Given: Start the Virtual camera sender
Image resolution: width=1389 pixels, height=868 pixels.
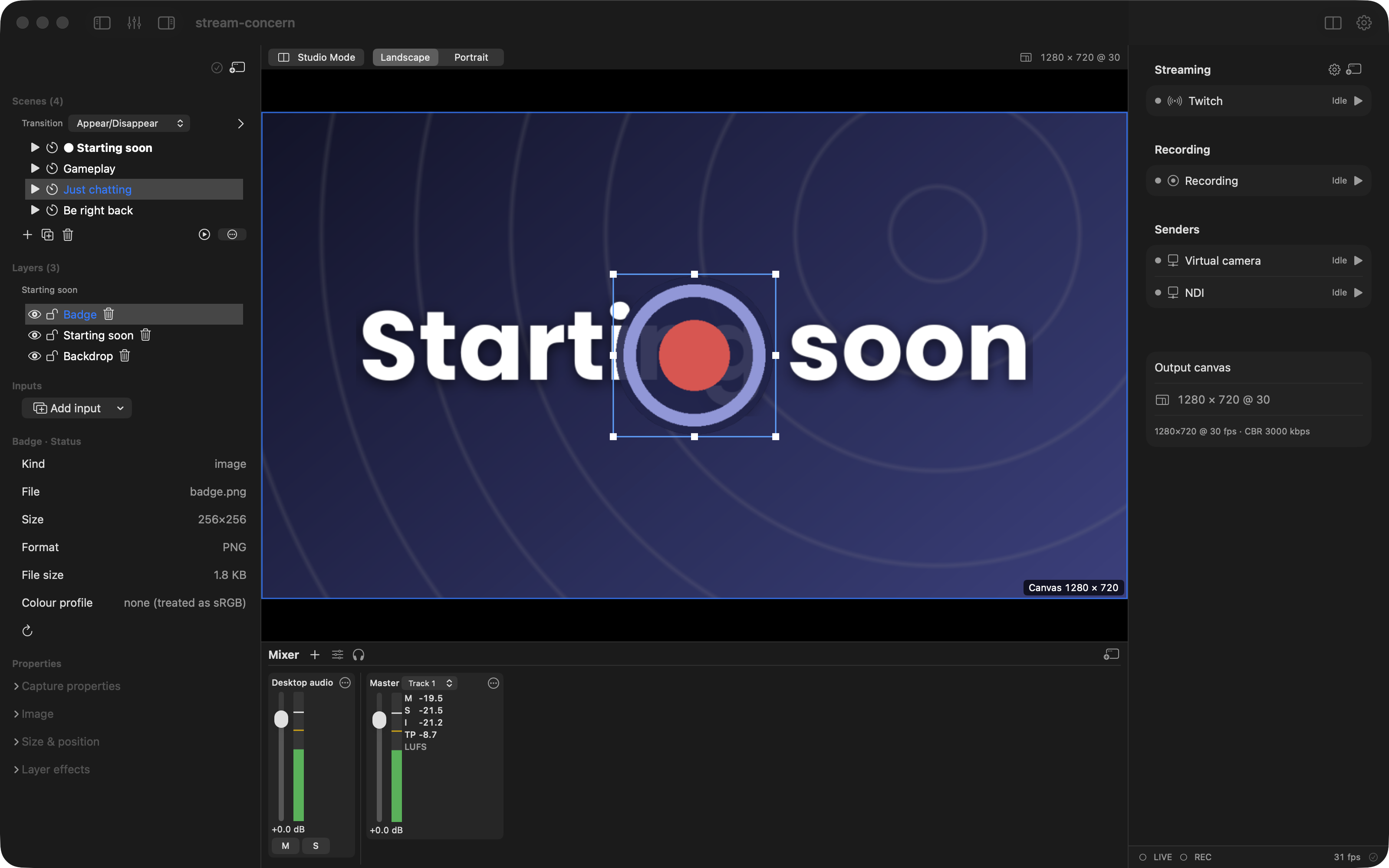Looking at the screenshot, I should pyautogui.click(x=1358, y=261).
